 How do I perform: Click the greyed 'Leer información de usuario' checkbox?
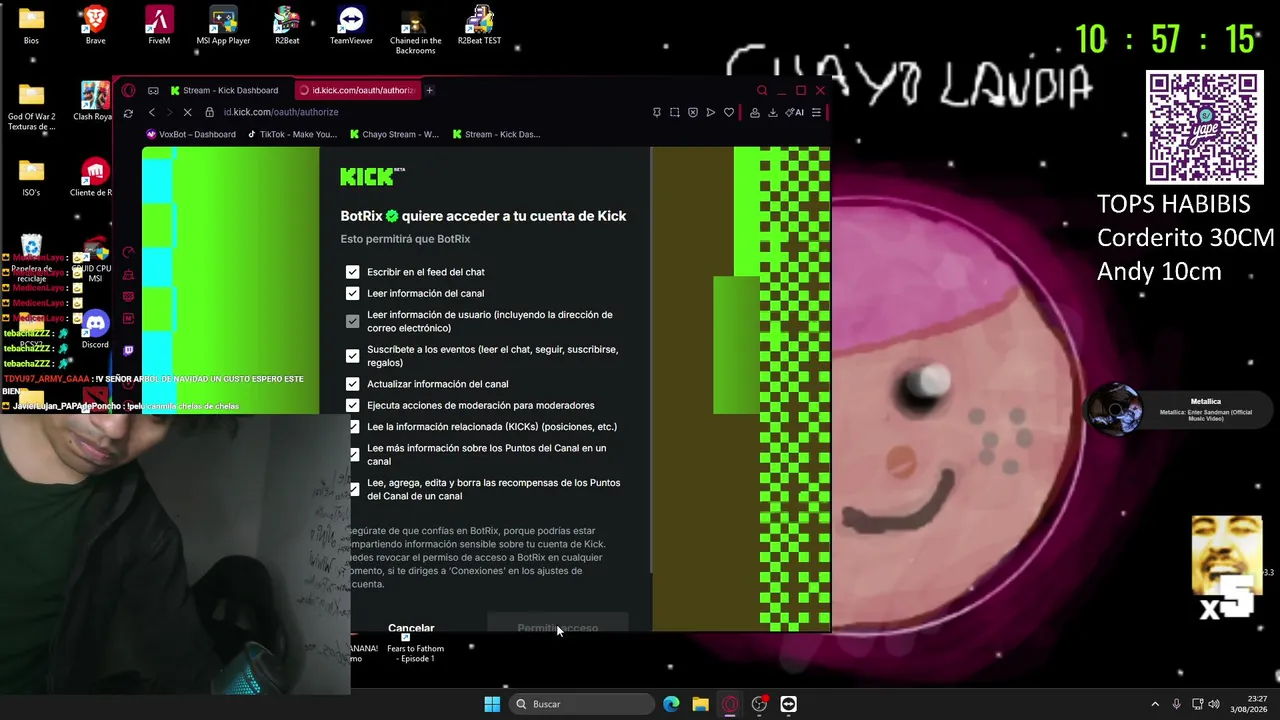[x=352, y=321]
